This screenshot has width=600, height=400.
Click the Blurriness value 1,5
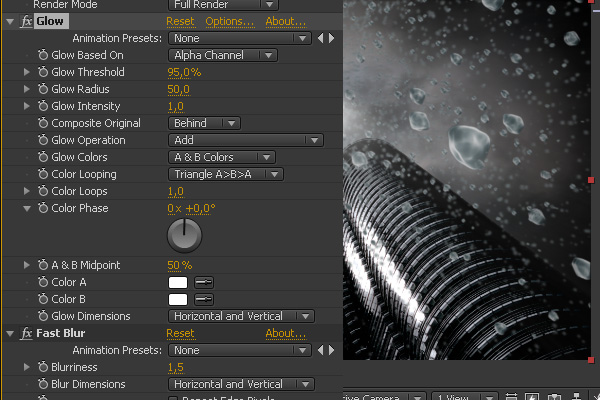tap(176, 367)
